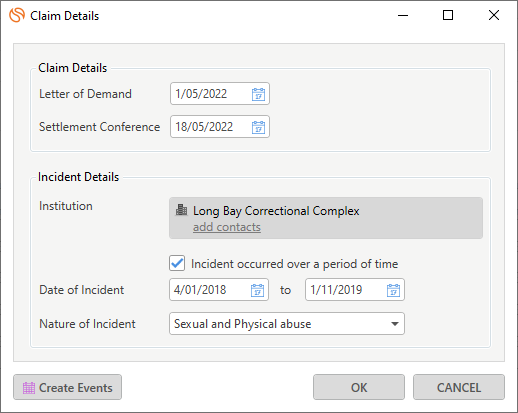518x413 pixels.
Task: Expand the Nature of Incident dropdown arrow
Action: click(x=395, y=324)
